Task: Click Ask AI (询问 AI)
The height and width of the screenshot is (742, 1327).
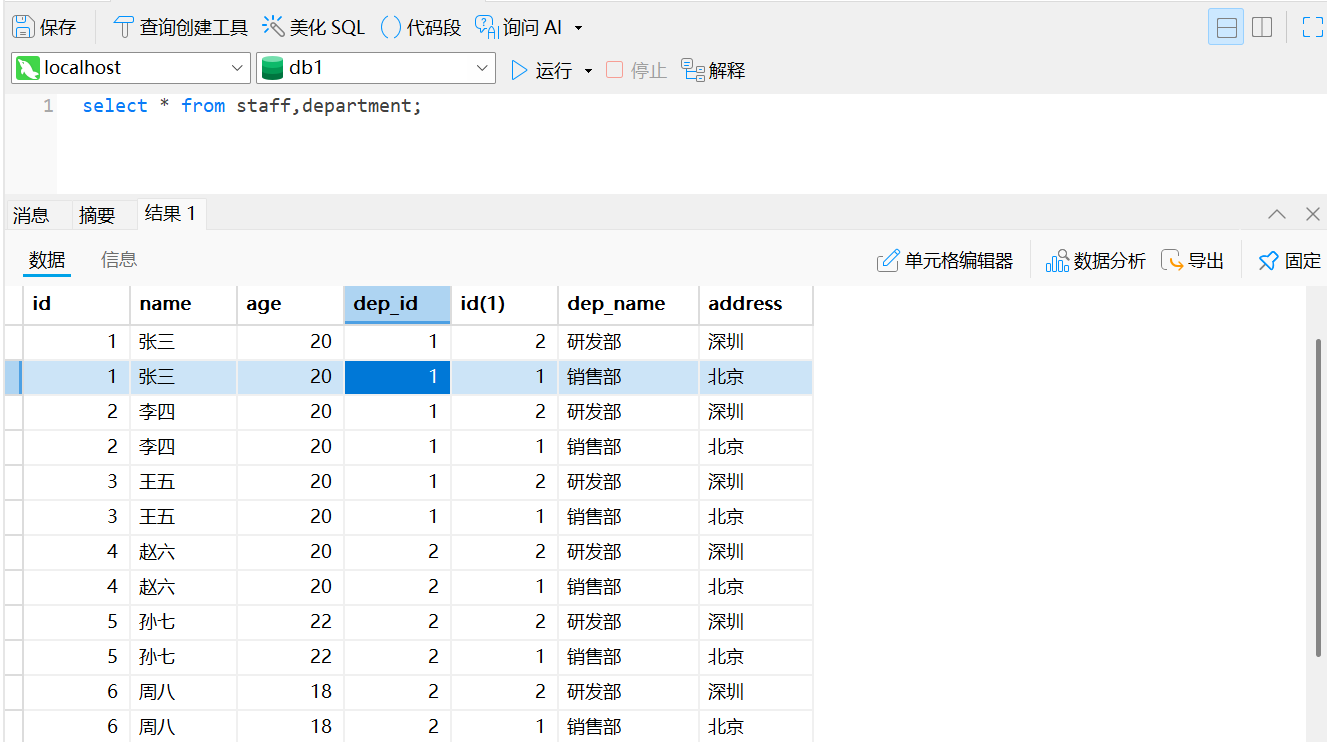Action: click(519, 27)
